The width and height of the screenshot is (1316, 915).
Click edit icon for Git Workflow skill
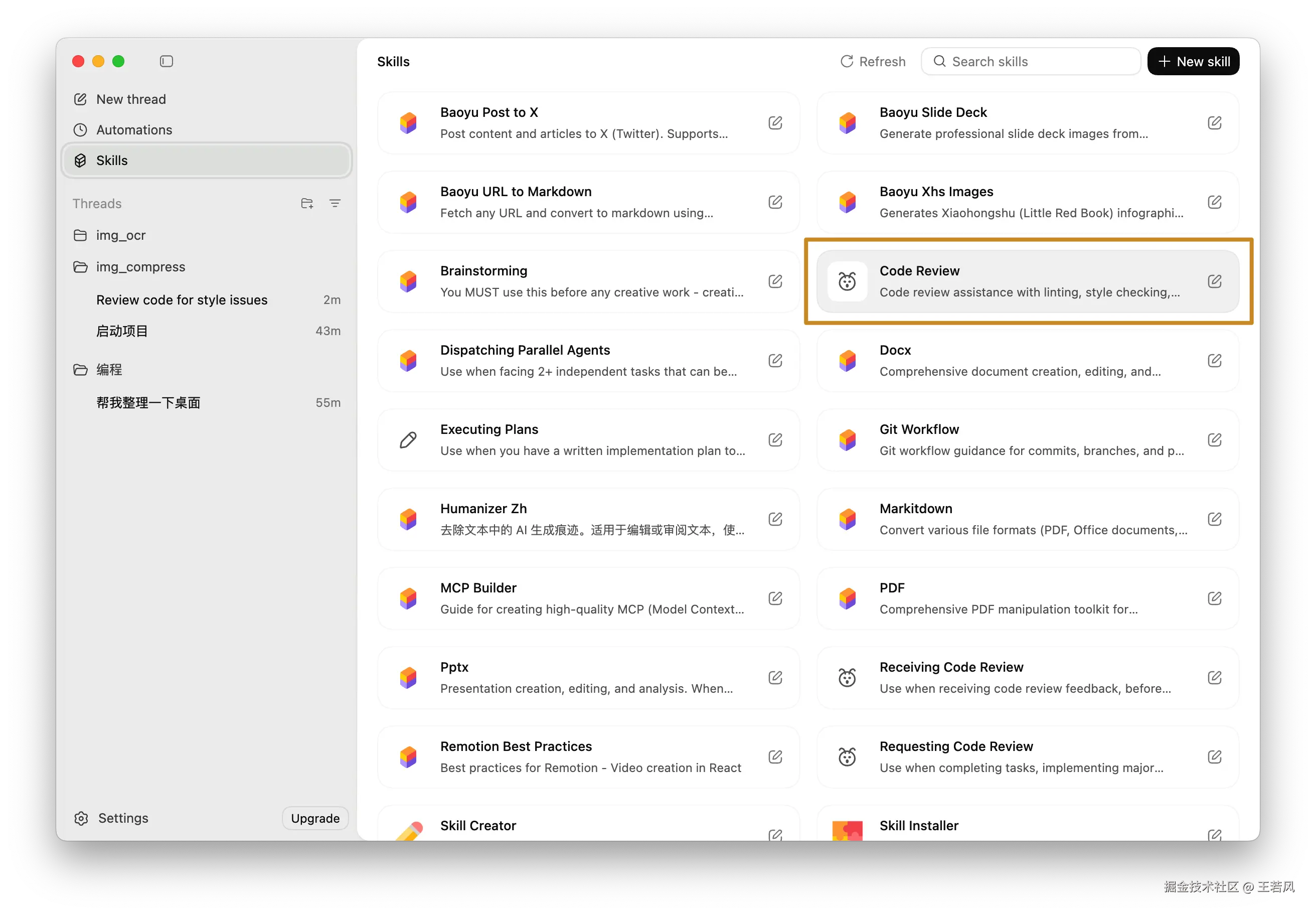1214,440
